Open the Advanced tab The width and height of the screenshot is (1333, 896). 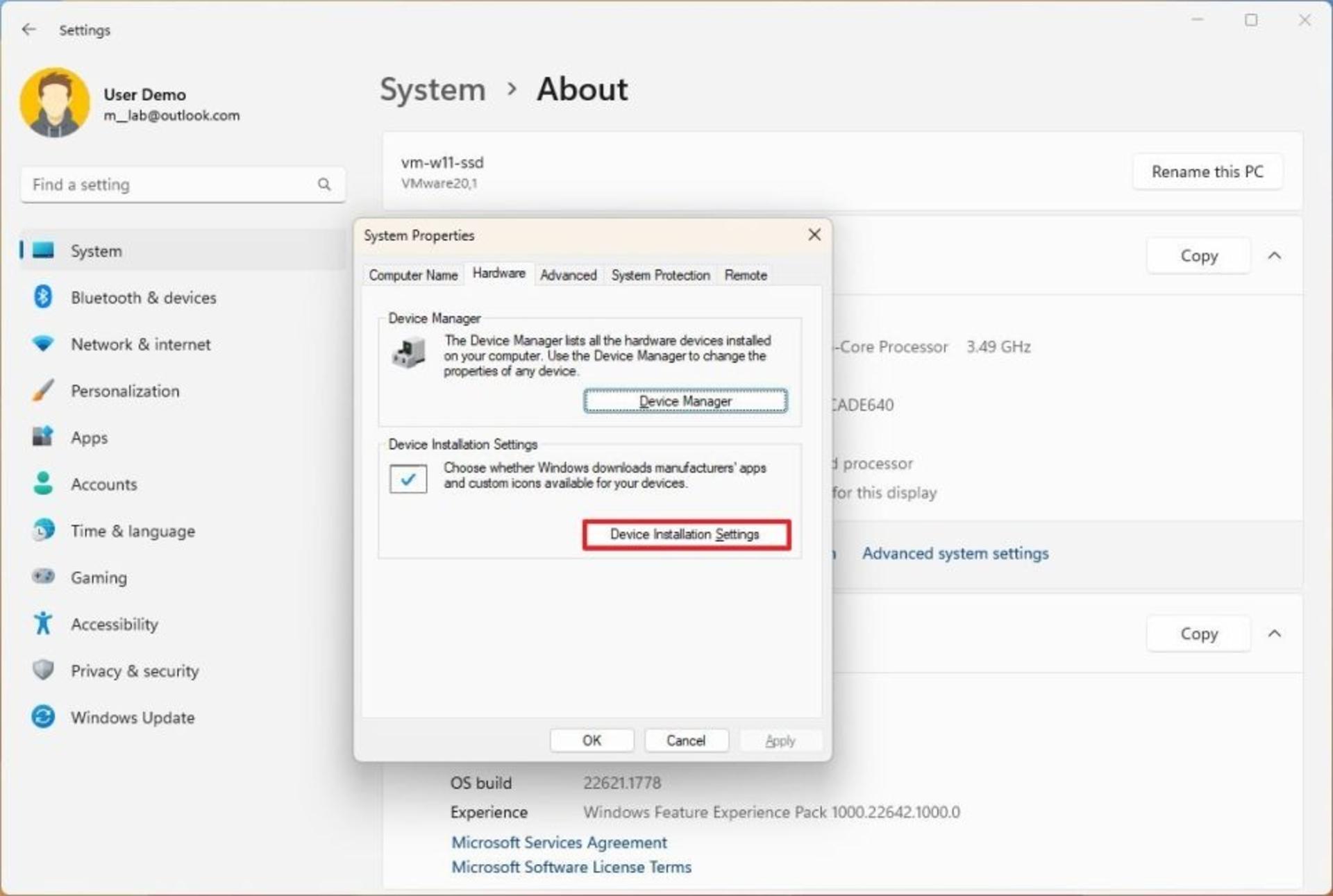tap(569, 275)
